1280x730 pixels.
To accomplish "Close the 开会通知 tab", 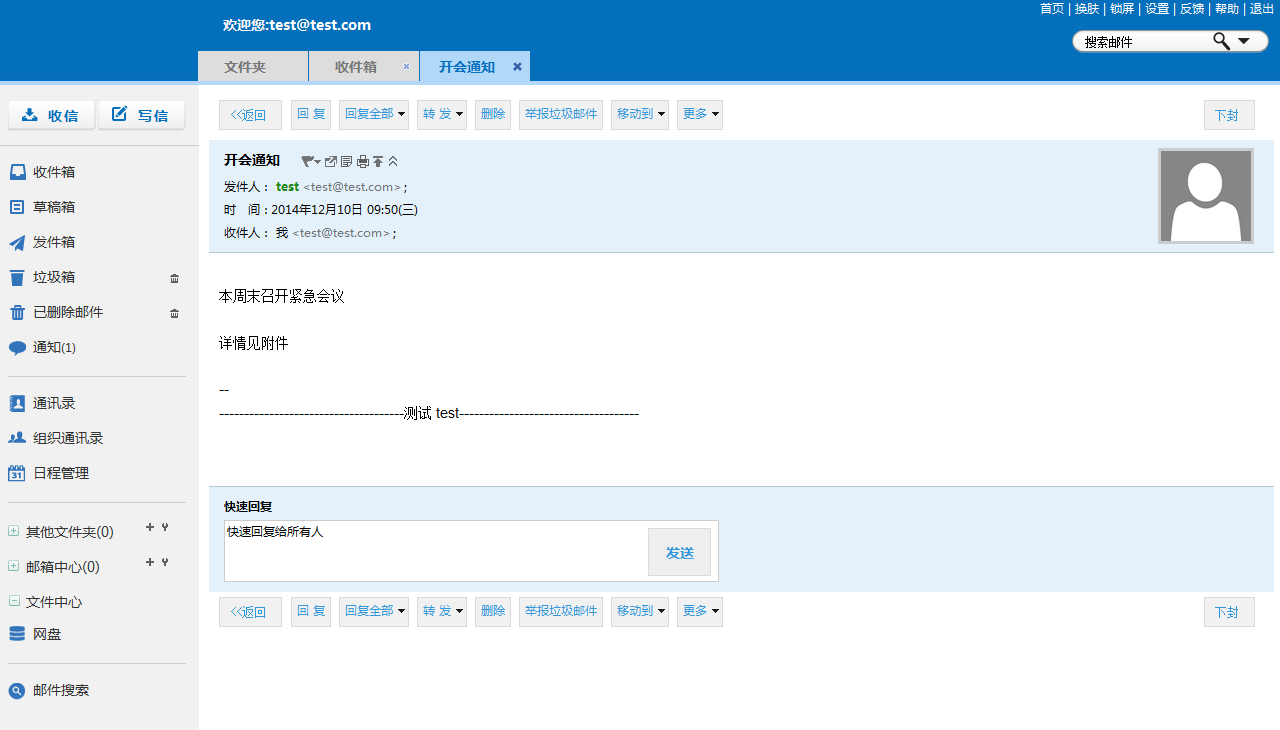I will coord(517,67).
